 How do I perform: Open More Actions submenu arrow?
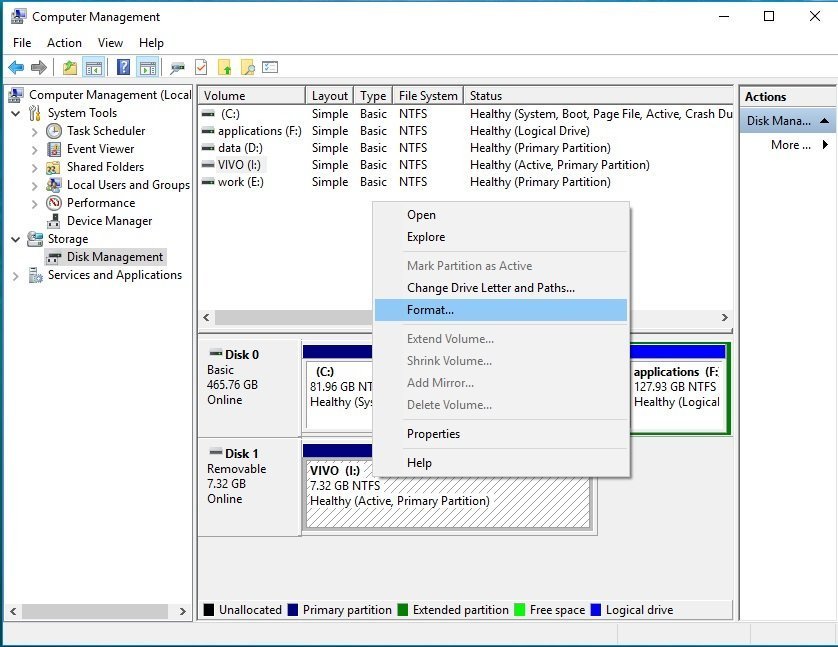pyautogui.click(x=825, y=145)
